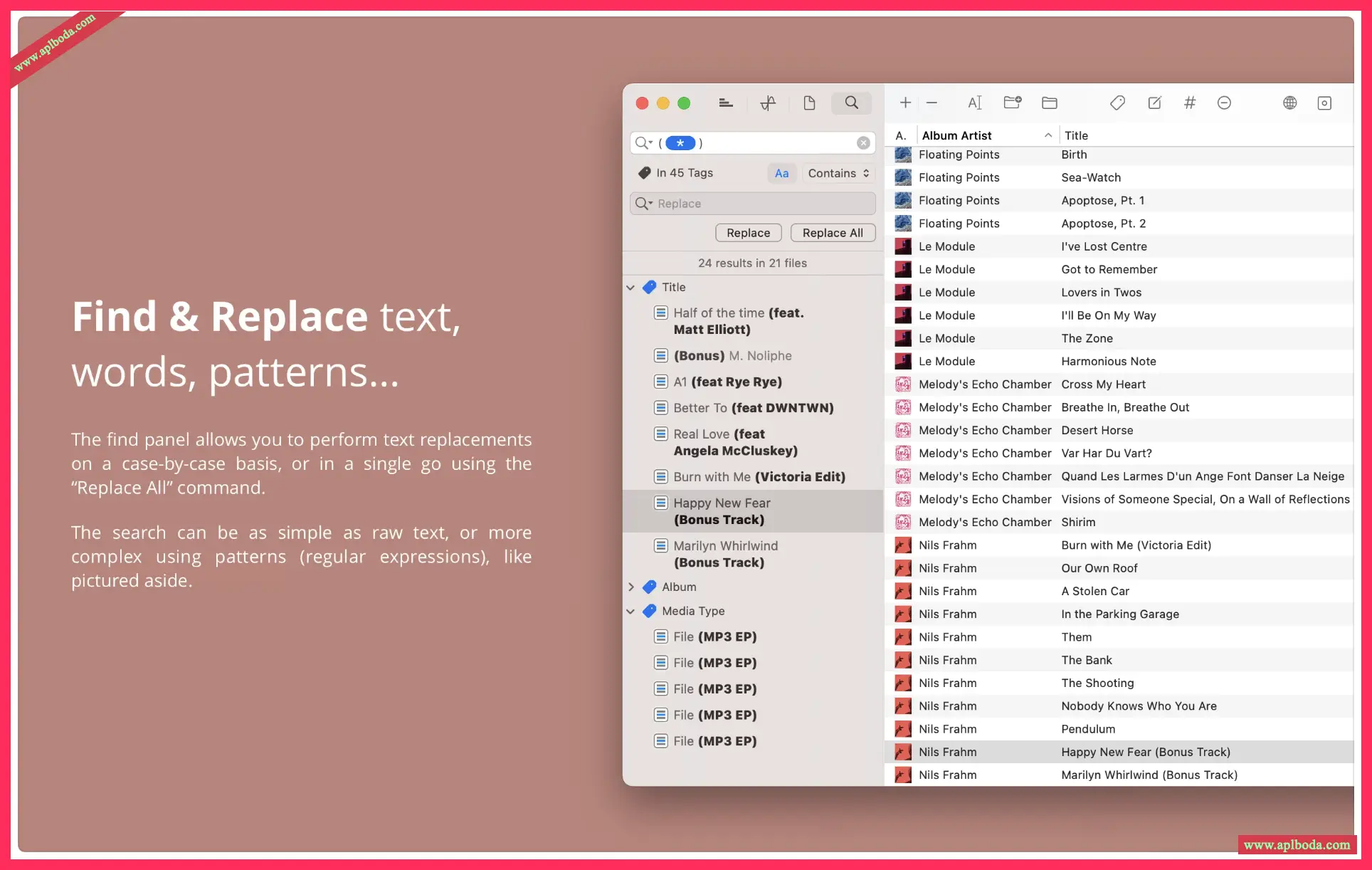Open the Contains match dropdown

pyautogui.click(x=838, y=173)
